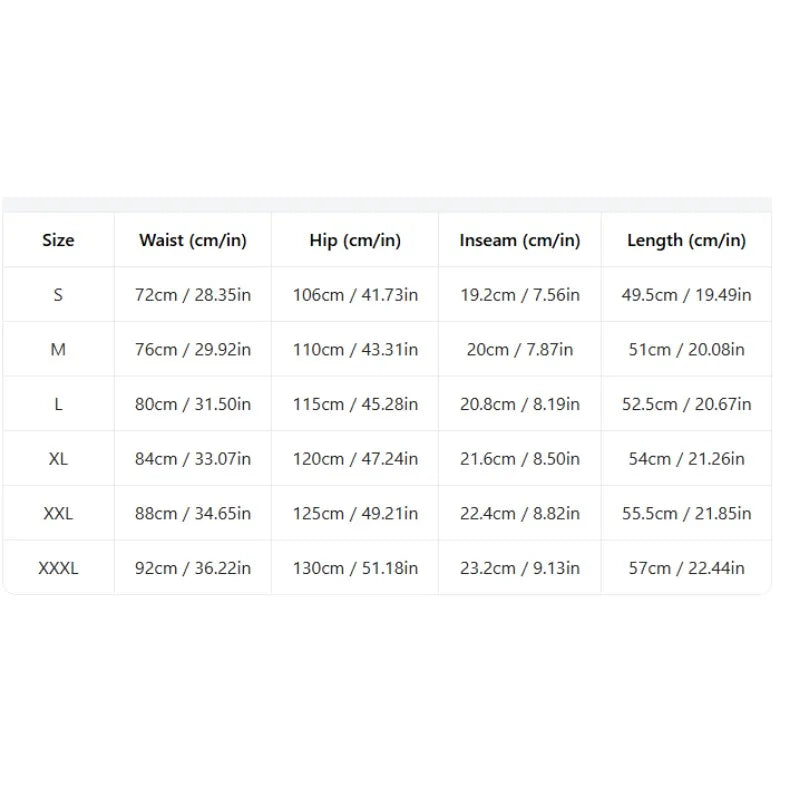Screen dimensions: 800x800
Task: Click the 88cm / 34.65in waist cell
Action: pyautogui.click(x=193, y=513)
